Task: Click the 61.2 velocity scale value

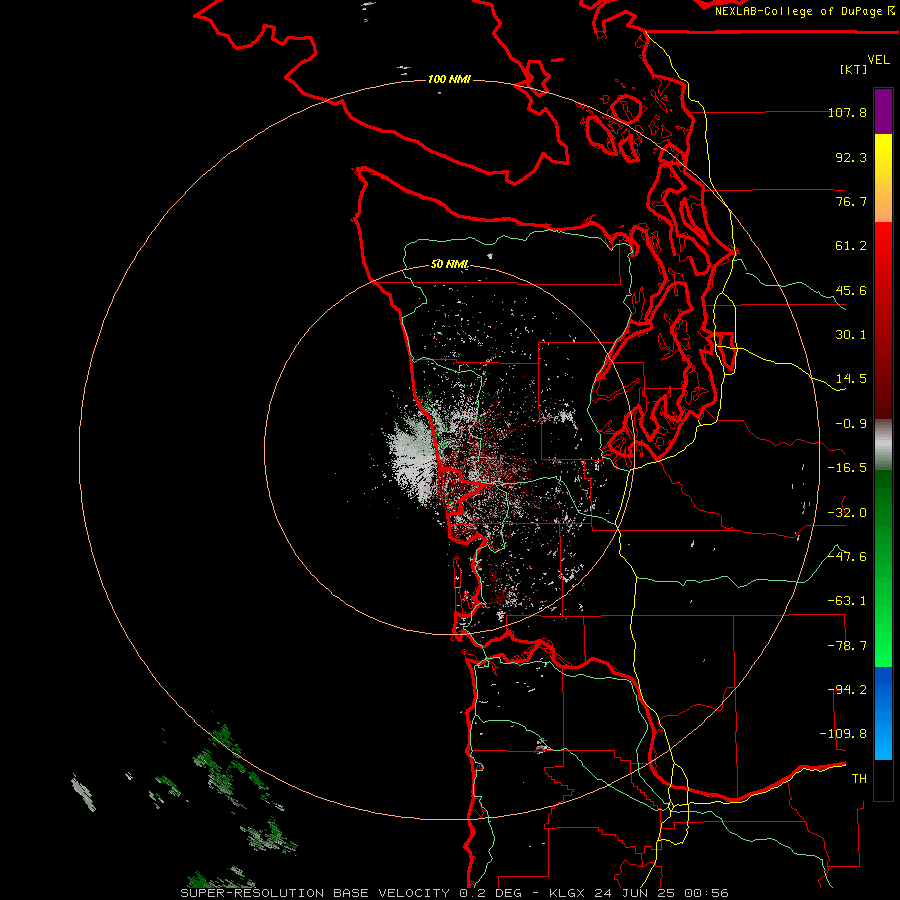Action: click(x=851, y=246)
